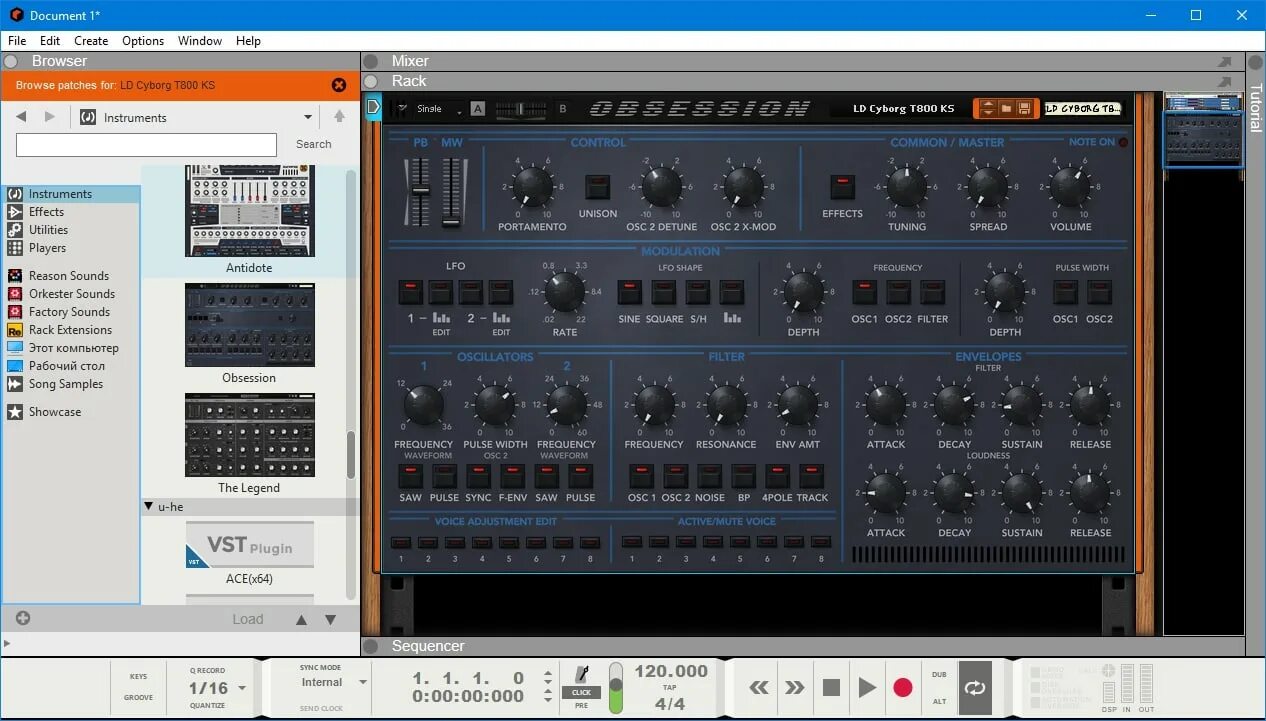The image size is (1266, 721).
Task: Fast forward with the double right arrows
Action: coord(795,687)
